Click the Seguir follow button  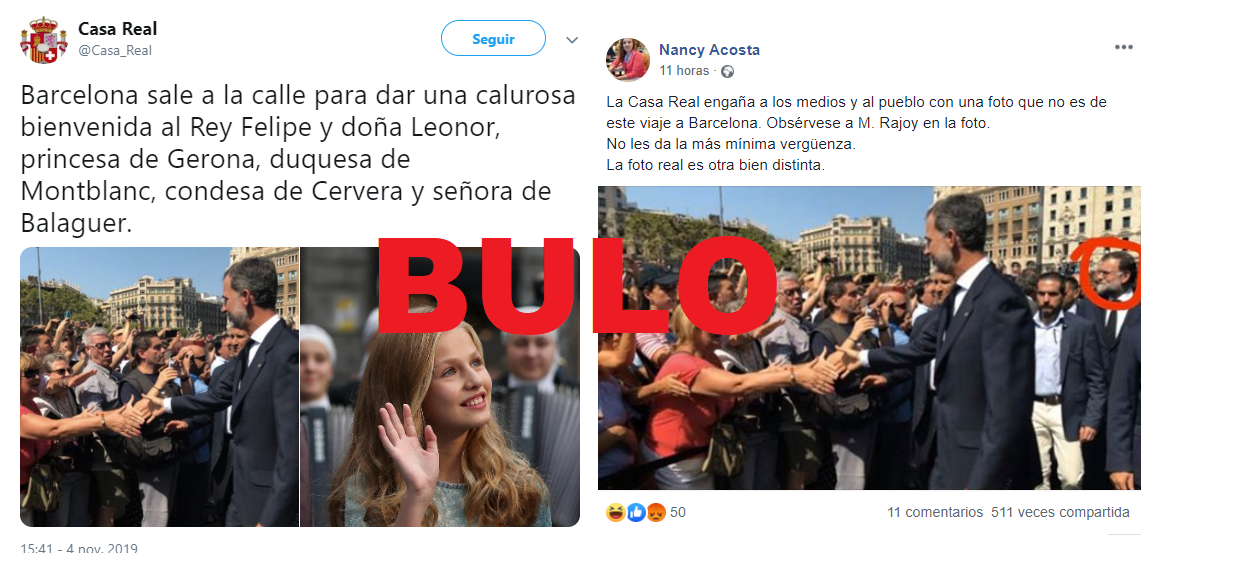pyautogui.click(x=493, y=39)
